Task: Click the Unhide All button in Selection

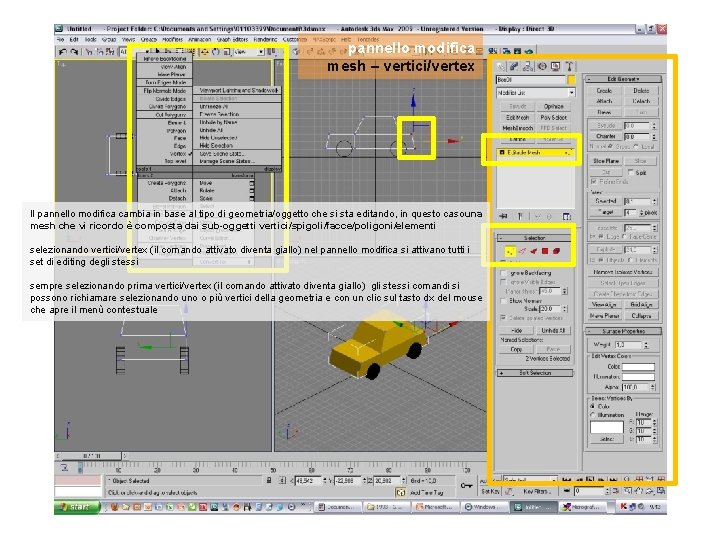Action: click(x=553, y=330)
